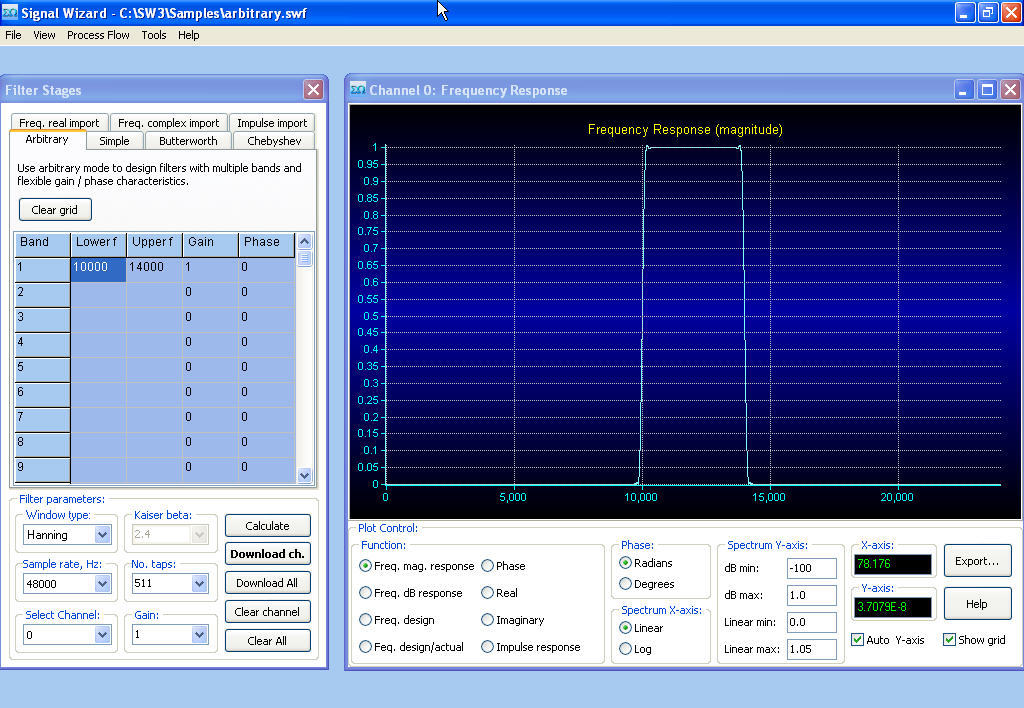1024x708 pixels.
Task: Click the dB max input field
Action: pyautogui.click(x=811, y=595)
